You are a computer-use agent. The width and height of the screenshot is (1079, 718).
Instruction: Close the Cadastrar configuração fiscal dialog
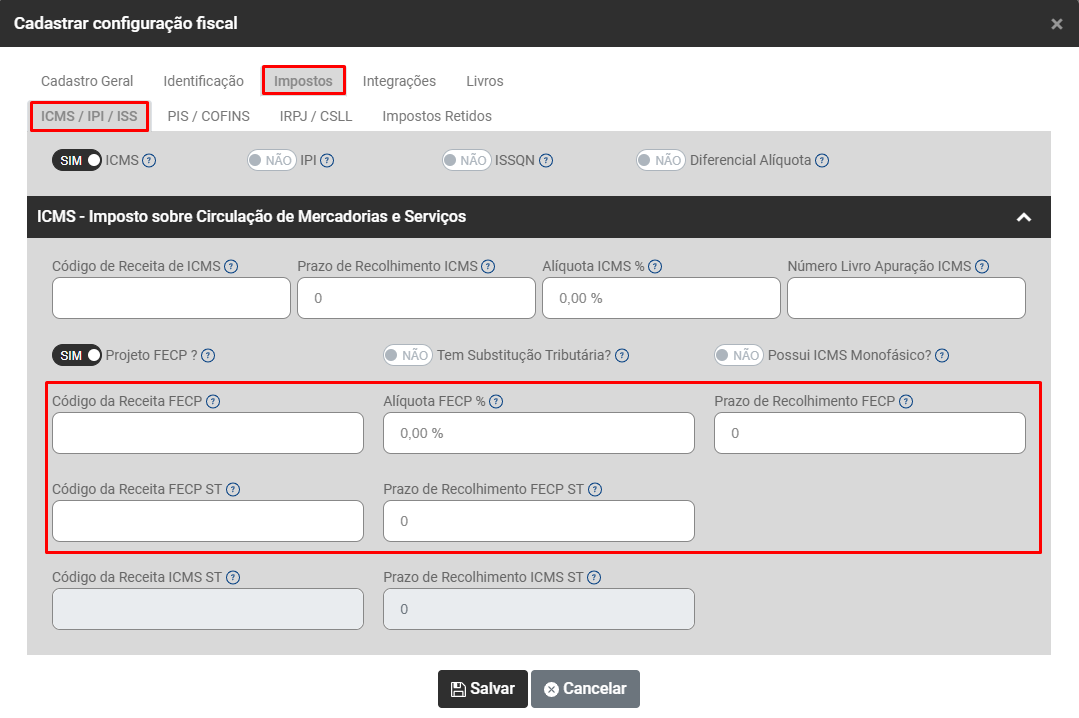point(1057,24)
